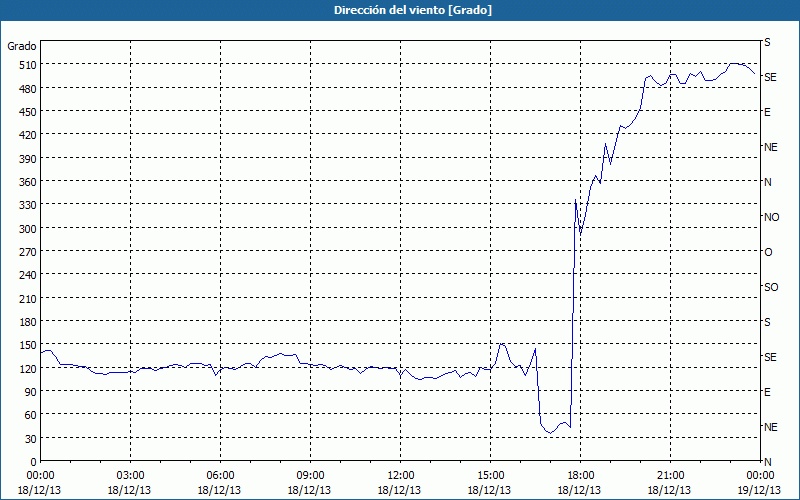This screenshot has height=500, width=800.
Task: Click the "SE" compass label nearest 135 degrees
Action: 770,357
